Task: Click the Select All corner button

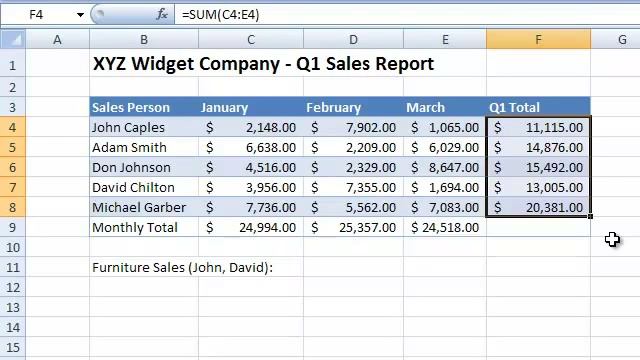Action: (x=13, y=40)
